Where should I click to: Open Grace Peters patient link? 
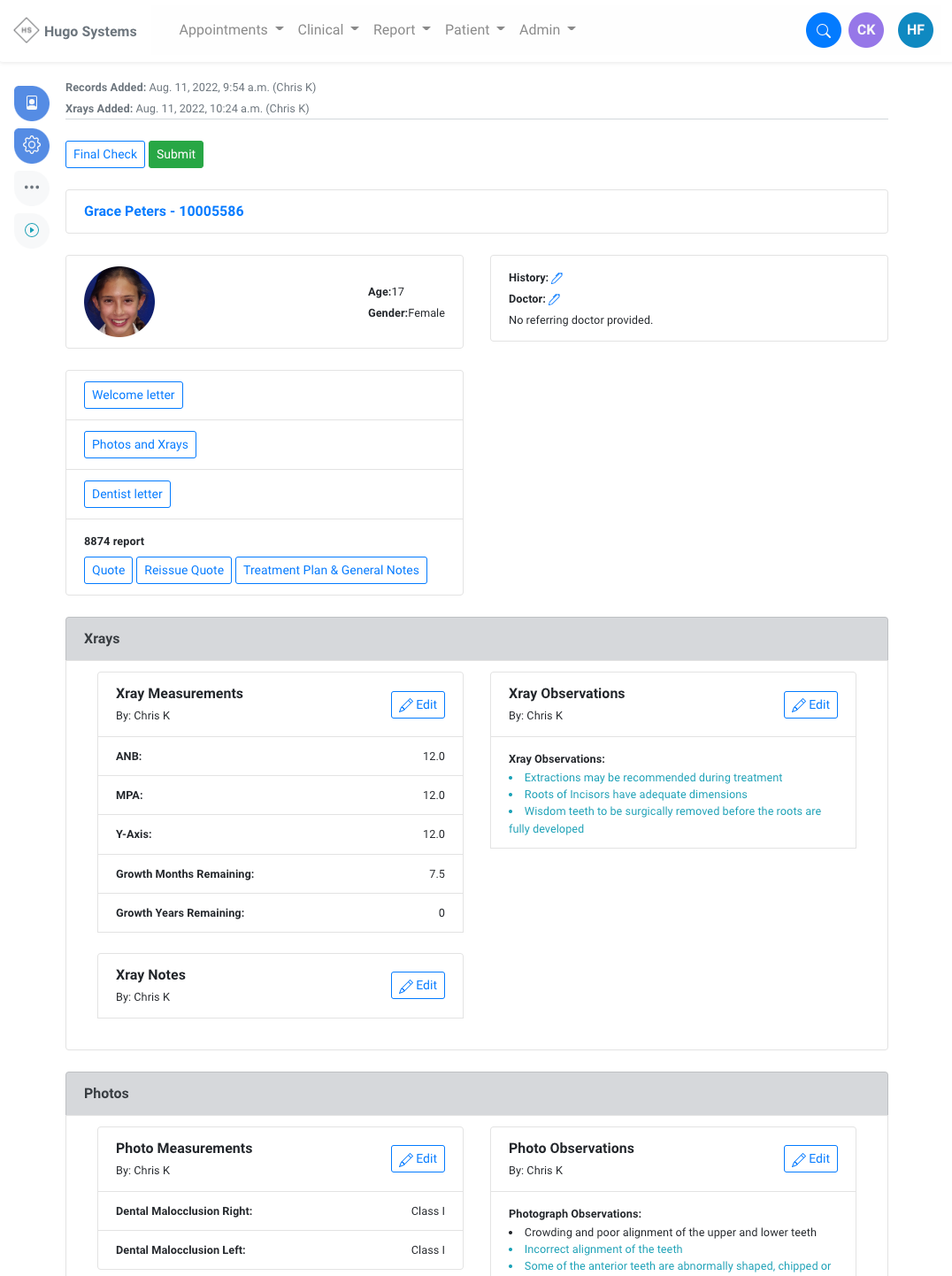(164, 211)
